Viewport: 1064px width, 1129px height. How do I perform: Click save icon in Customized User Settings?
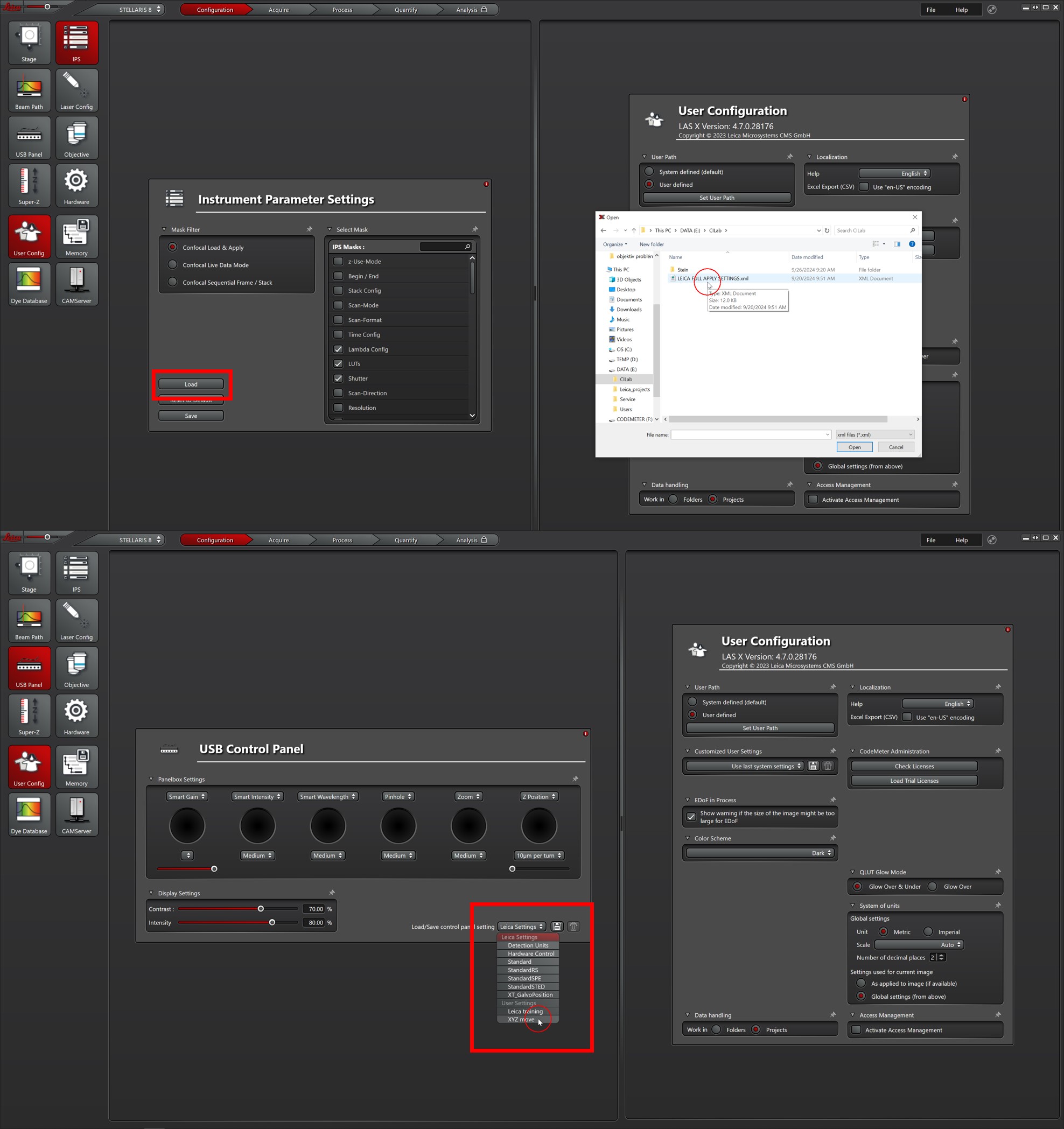click(x=814, y=766)
